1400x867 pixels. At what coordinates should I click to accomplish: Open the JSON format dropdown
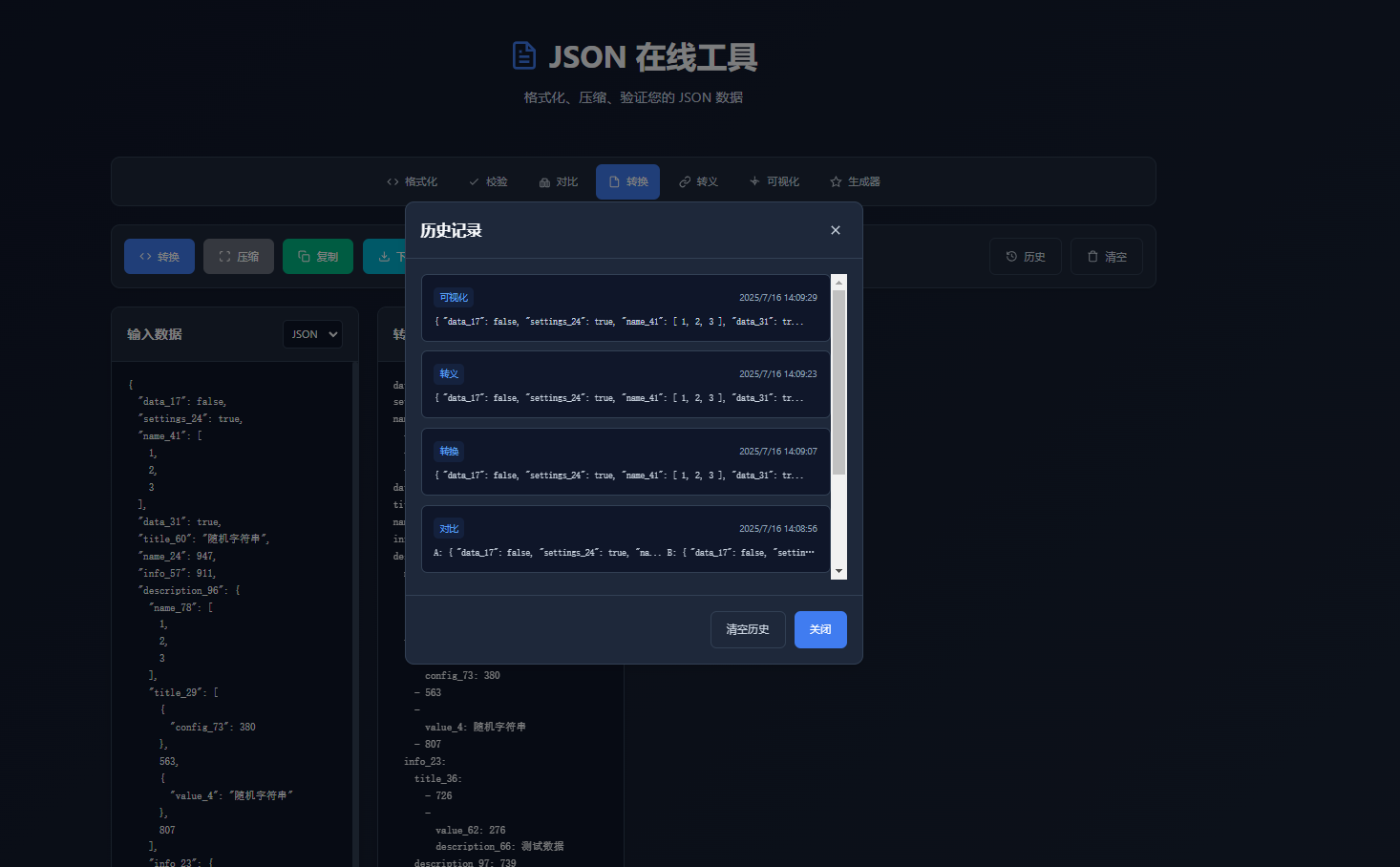(312, 334)
